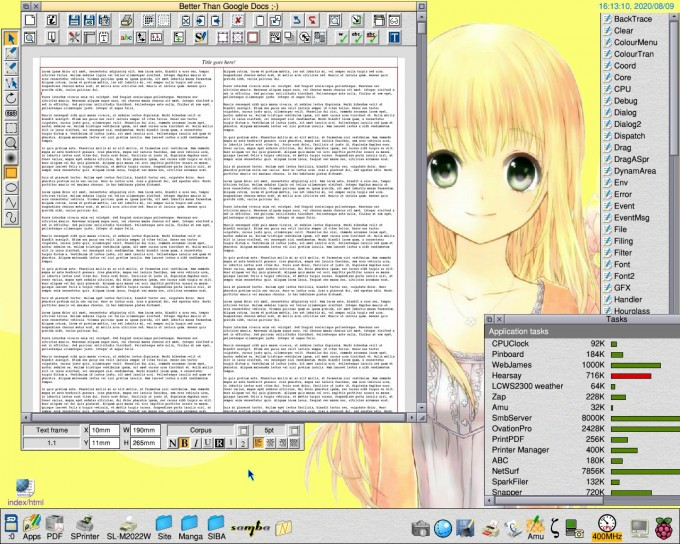This screenshot has height=544, width=680.
Task: Click the 5pt size field
Action: (269, 430)
